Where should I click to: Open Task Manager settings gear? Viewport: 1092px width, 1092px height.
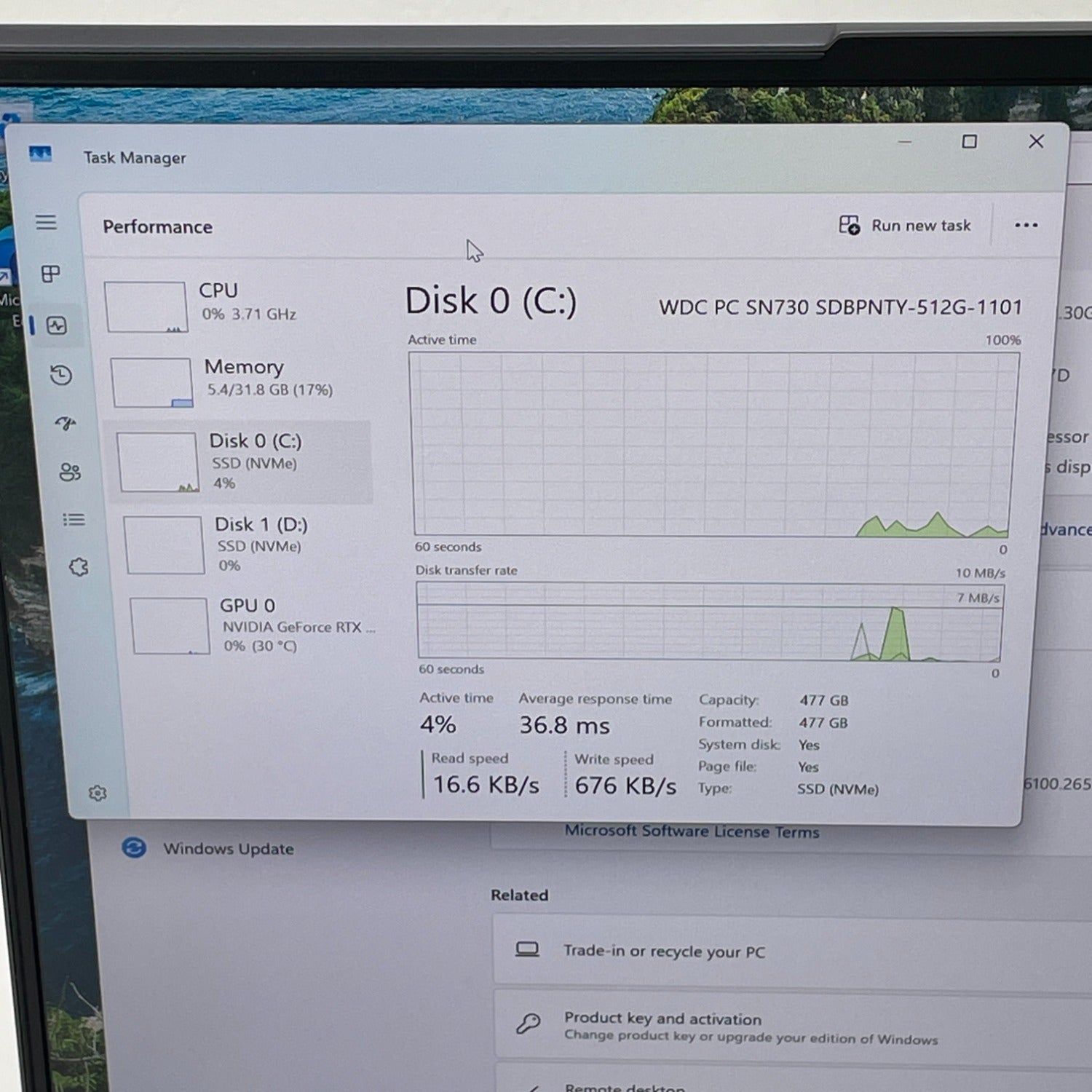(x=98, y=793)
